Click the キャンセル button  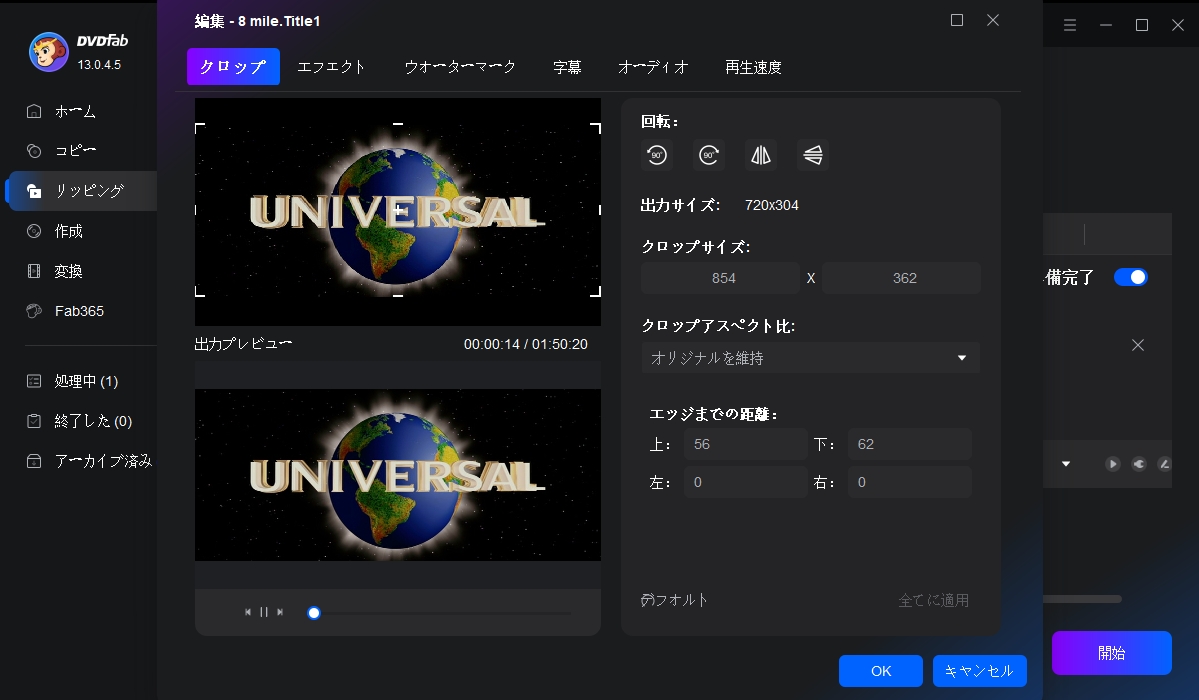[980, 671]
